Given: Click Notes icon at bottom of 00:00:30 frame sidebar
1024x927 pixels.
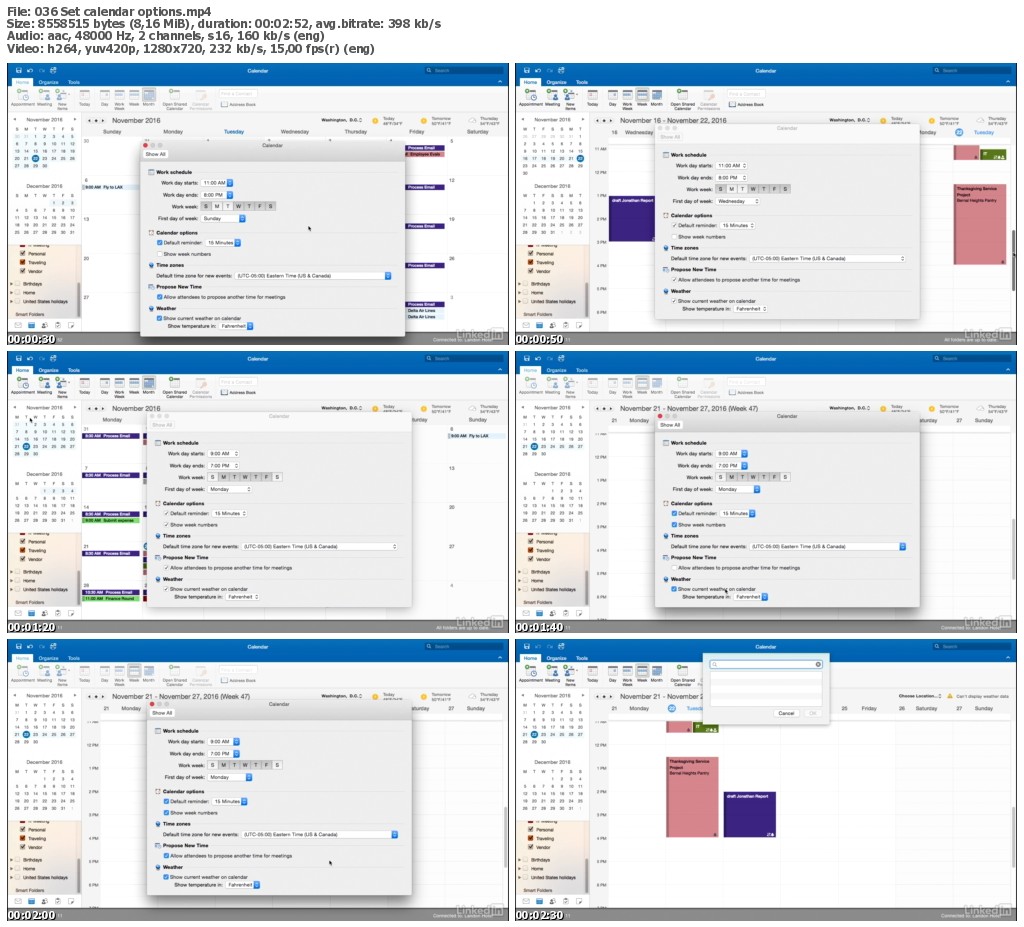Looking at the screenshot, I should [x=71, y=325].
